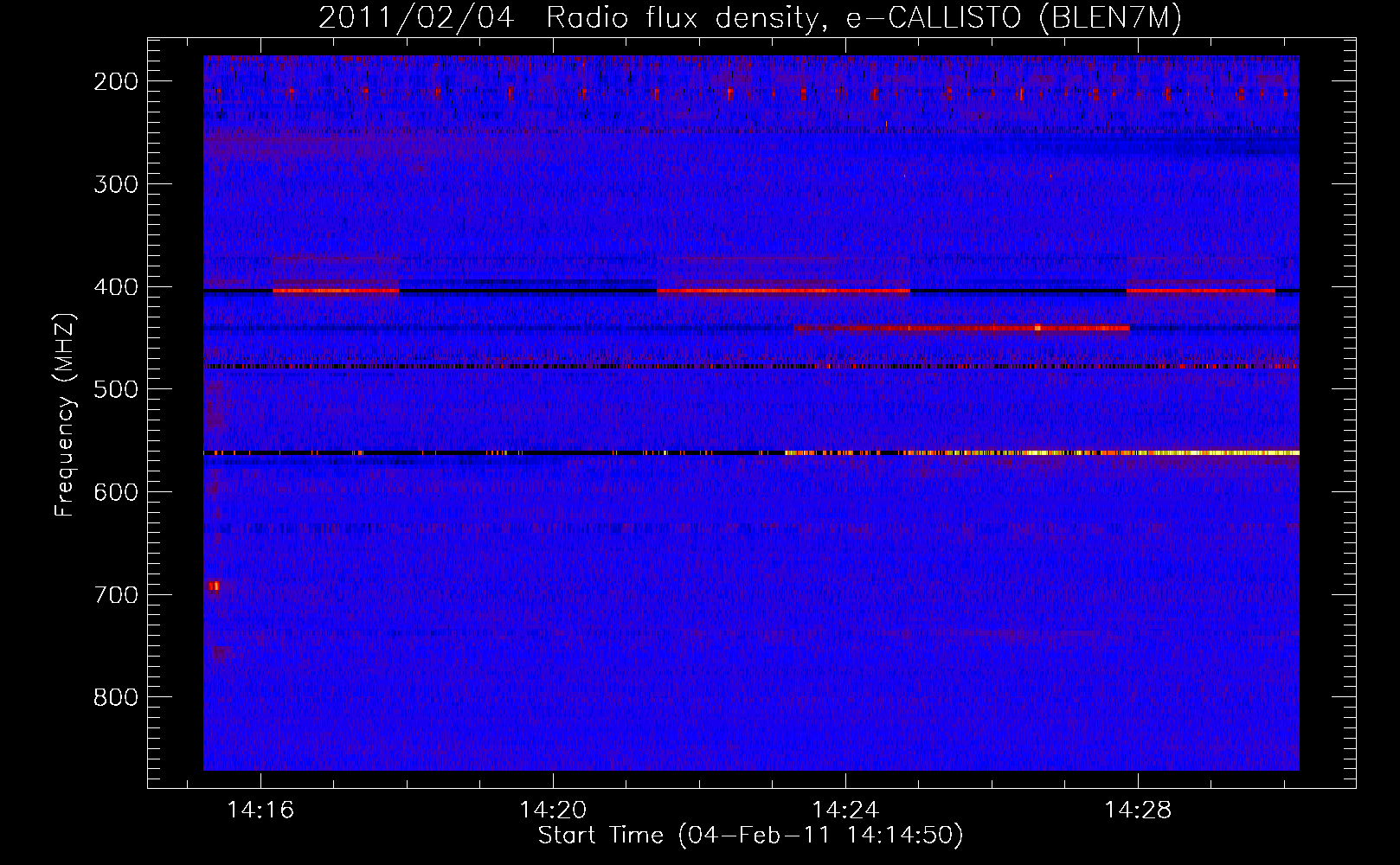Image resolution: width=1400 pixels, height=865 pixels.
Task: Click the 400 frequency tick label
Action: (x=116, y=287)
